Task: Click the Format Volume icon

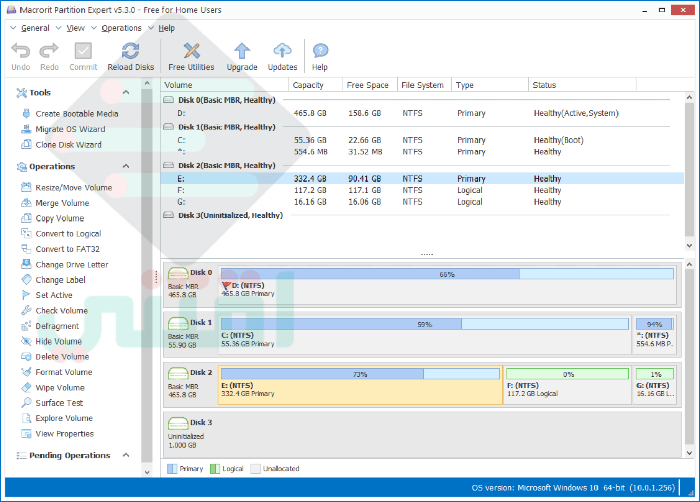Action: 26,372
